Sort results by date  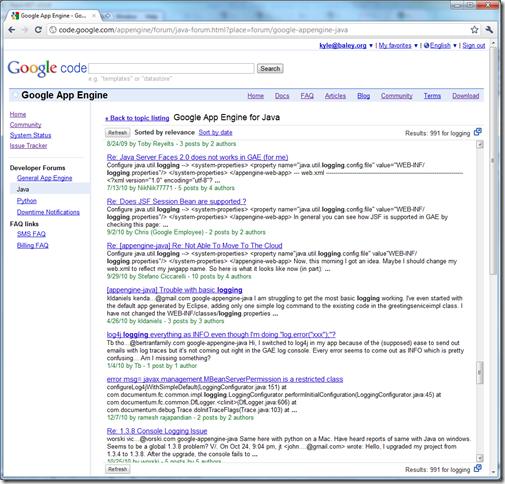click(x=215, y=132)
